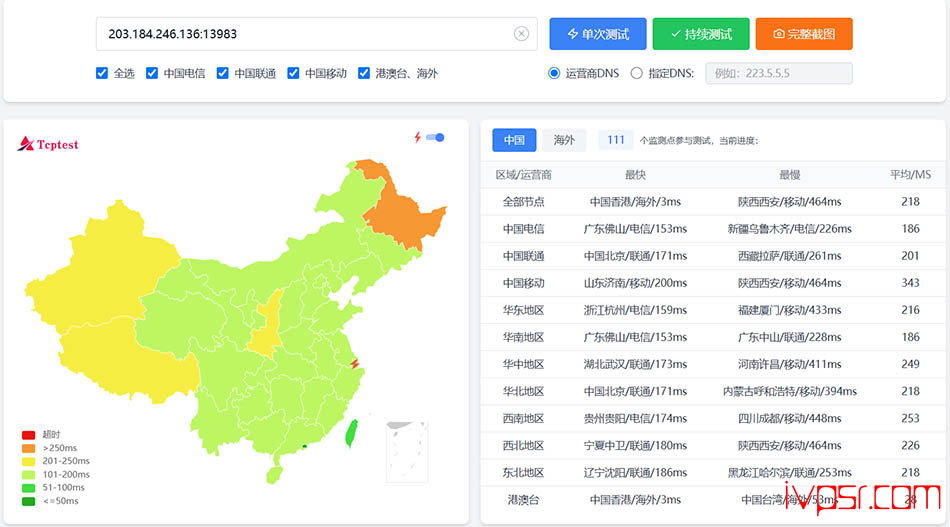The image size is (950, 527).
Task: Click the red 超时 legend swatch
Action: click(x=28, y=435)
